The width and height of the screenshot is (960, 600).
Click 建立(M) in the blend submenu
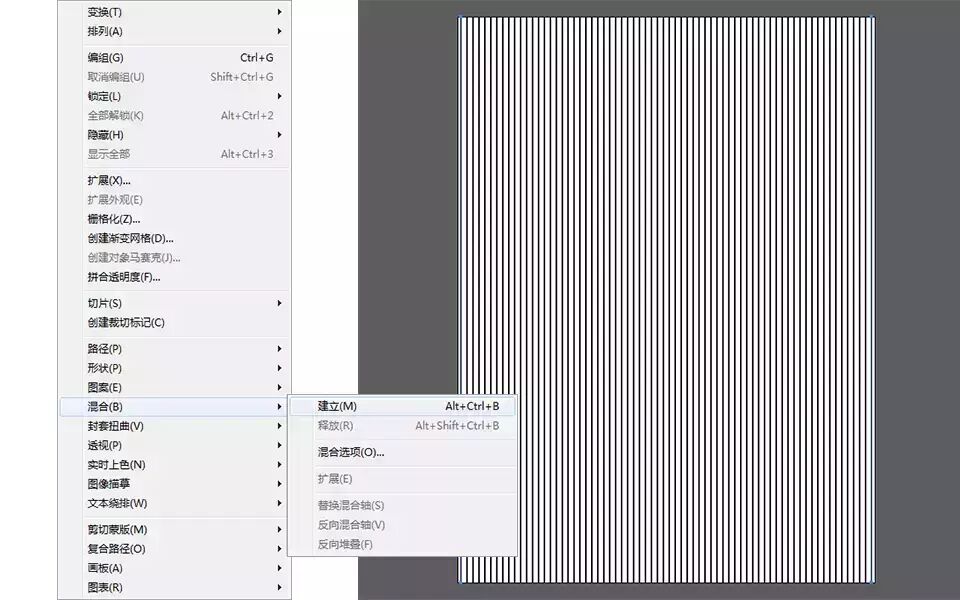point(402,406)
